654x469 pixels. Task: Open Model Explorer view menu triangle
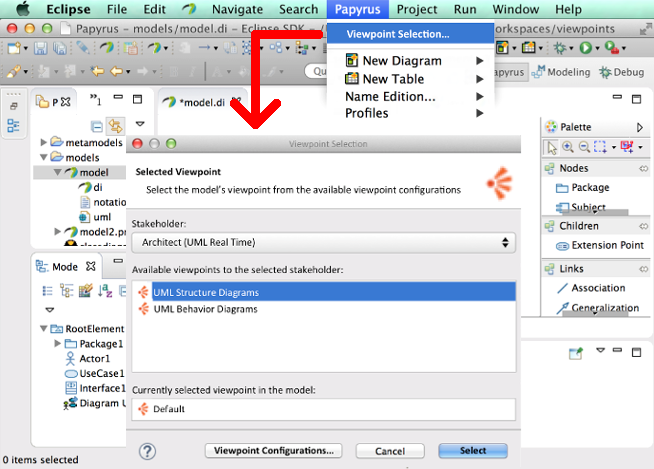pyautogui.click(x=50, y=310)
